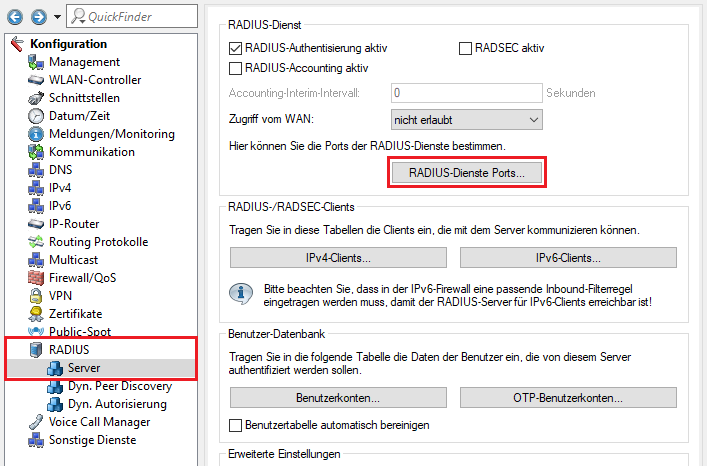Click the RADIUS server icon

(x=36, y=350)
